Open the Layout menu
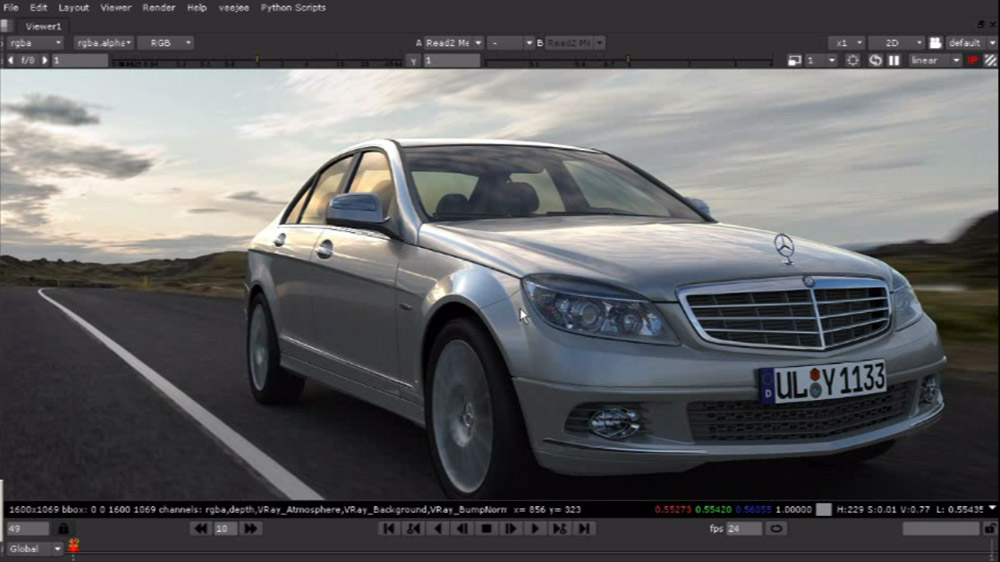This screenshot has height=562, width=1000. [x=74, y=8]
